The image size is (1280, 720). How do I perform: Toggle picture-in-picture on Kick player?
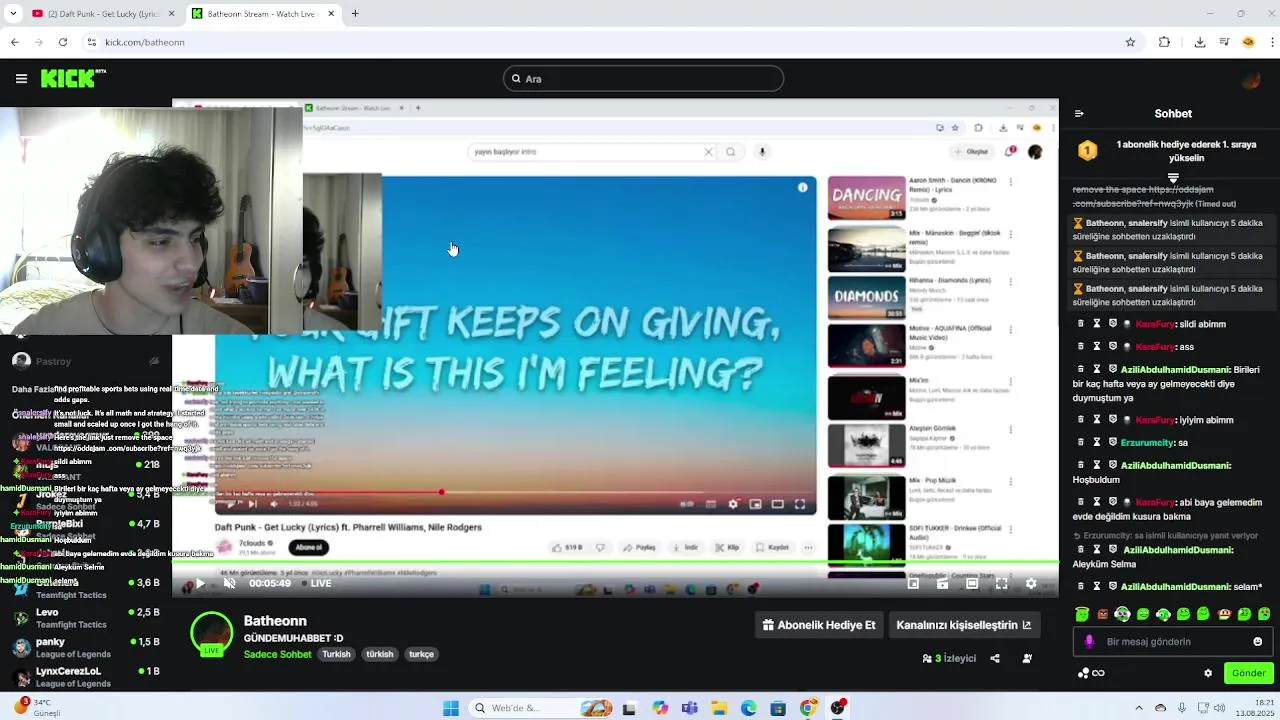coord(913,583)
